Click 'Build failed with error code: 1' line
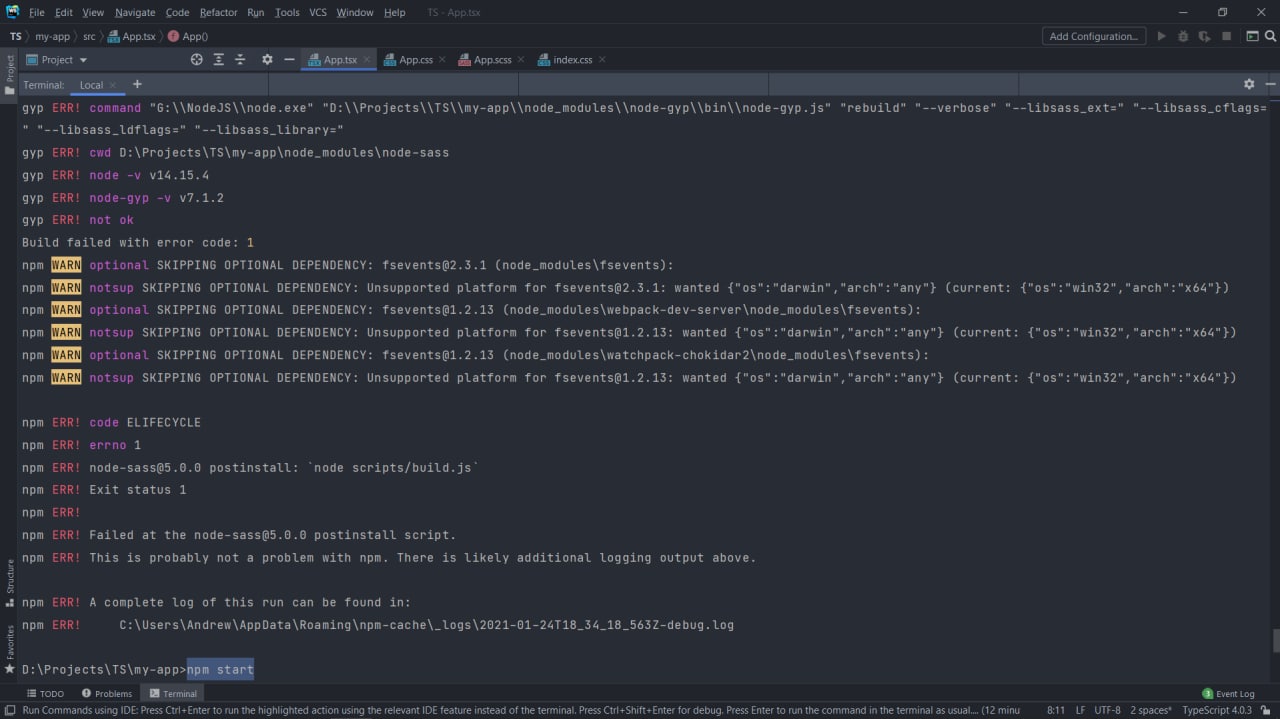 coord(138,243)
